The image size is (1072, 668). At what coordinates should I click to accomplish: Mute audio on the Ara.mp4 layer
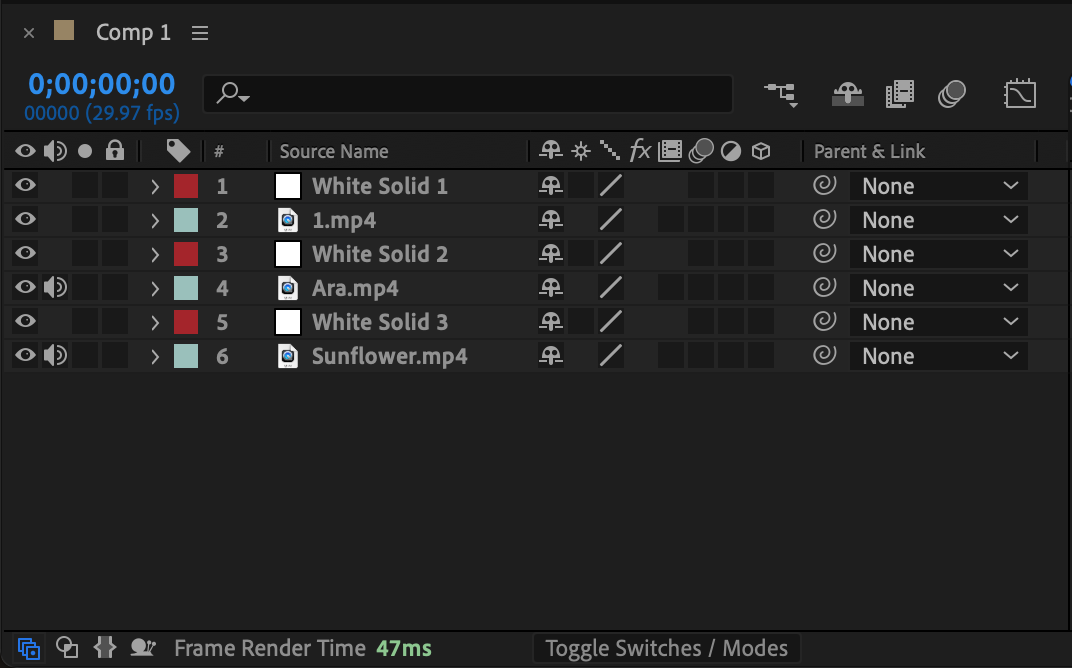pos(55,288)
